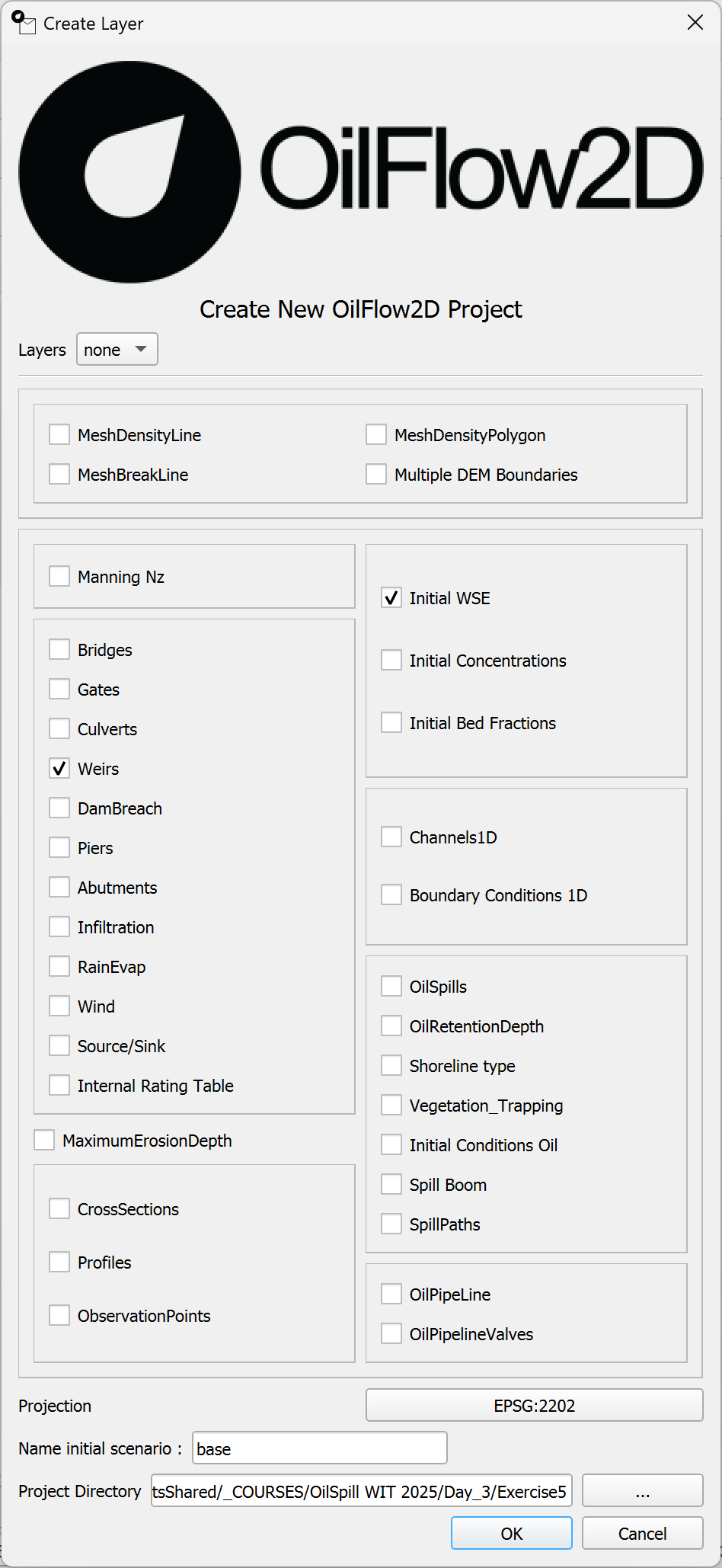Enable Vegetation_Trapping checkbox
Screen dimensions: 722x1568
coord(391,1106)
